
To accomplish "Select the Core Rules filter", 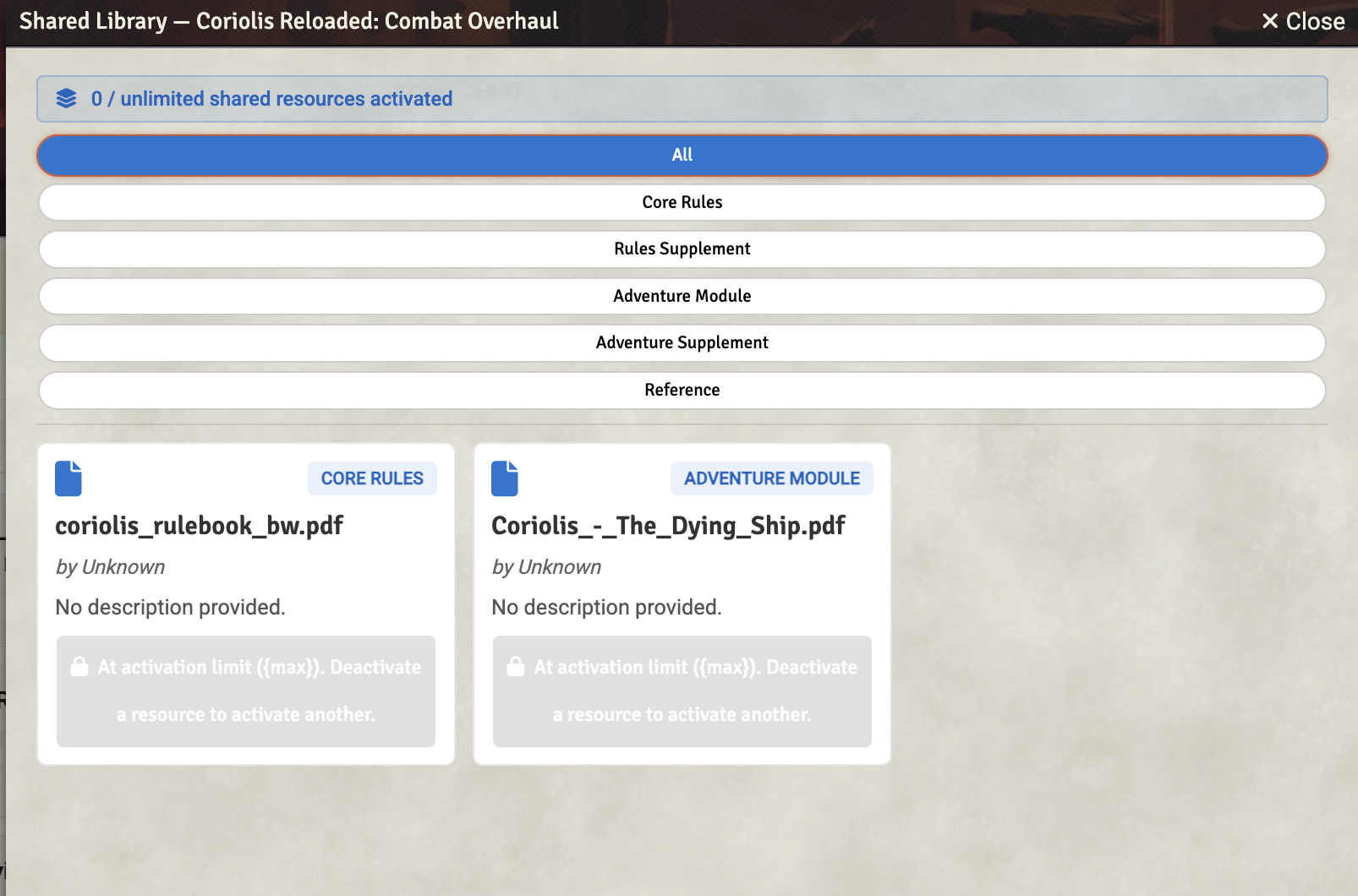I will click(682, 202).
